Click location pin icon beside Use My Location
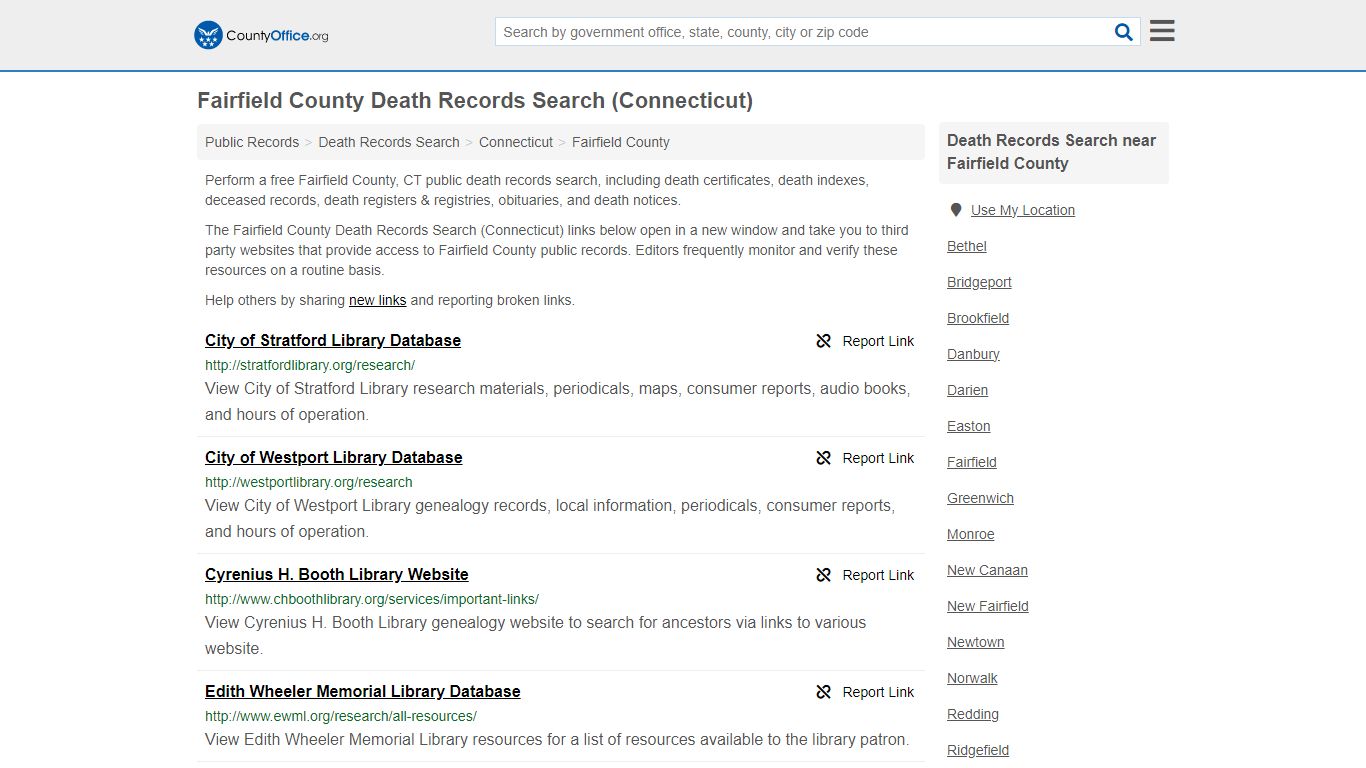 pyautogui.click(x=956, y=210)
